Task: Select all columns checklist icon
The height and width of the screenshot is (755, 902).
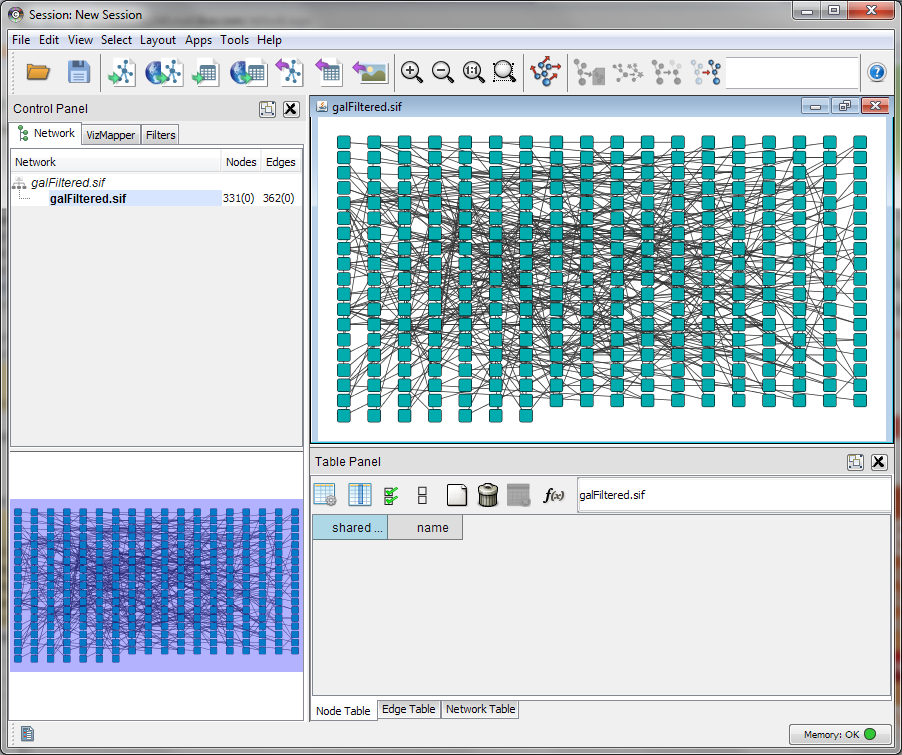Action: 392,495
